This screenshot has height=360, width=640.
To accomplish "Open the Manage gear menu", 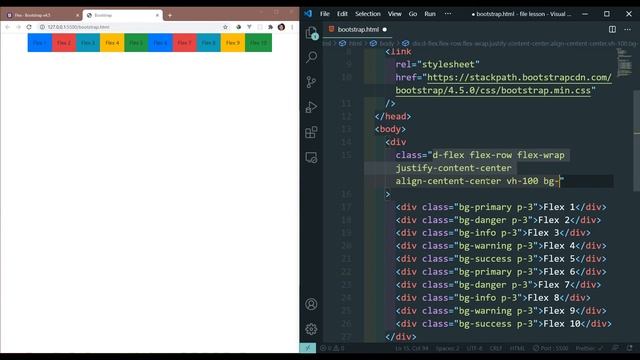I will tap(311, 329).
